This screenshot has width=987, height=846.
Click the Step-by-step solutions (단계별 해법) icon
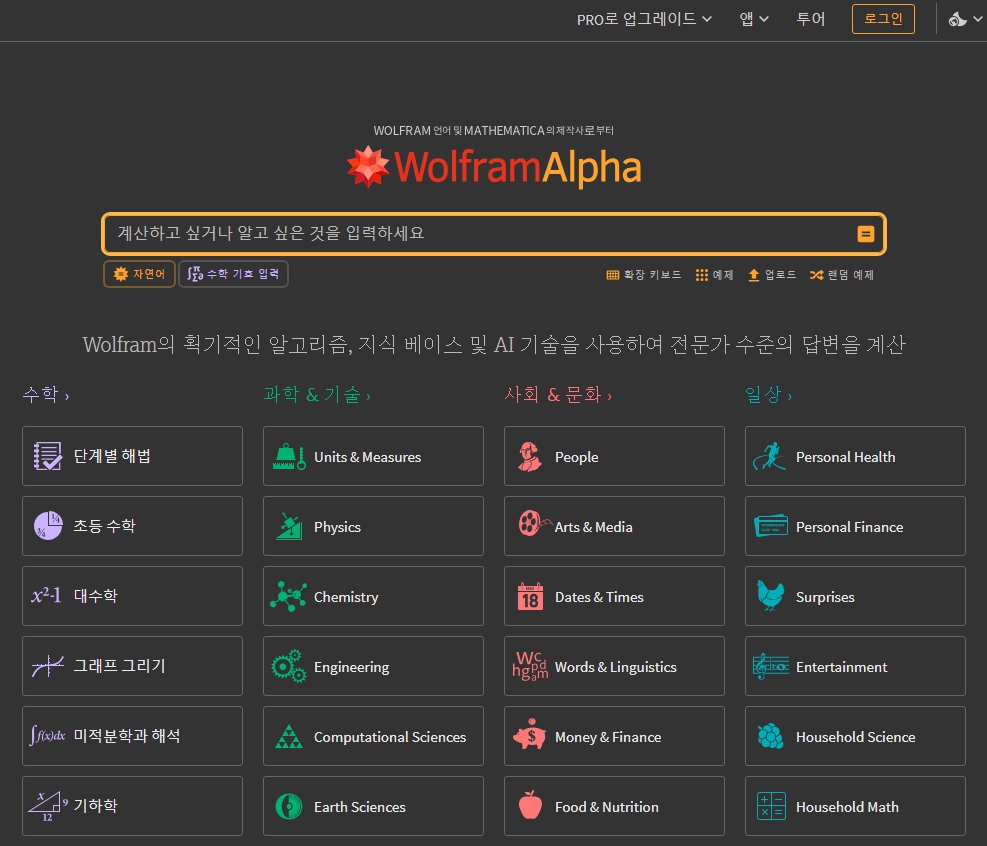coord(47,456)
